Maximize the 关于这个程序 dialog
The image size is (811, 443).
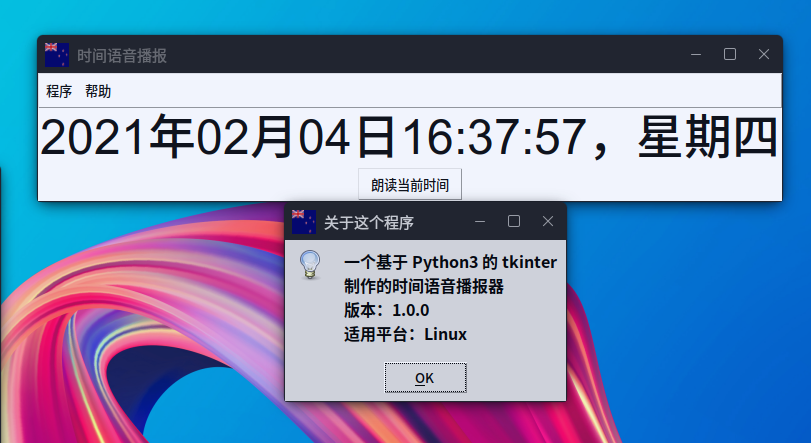514,221
